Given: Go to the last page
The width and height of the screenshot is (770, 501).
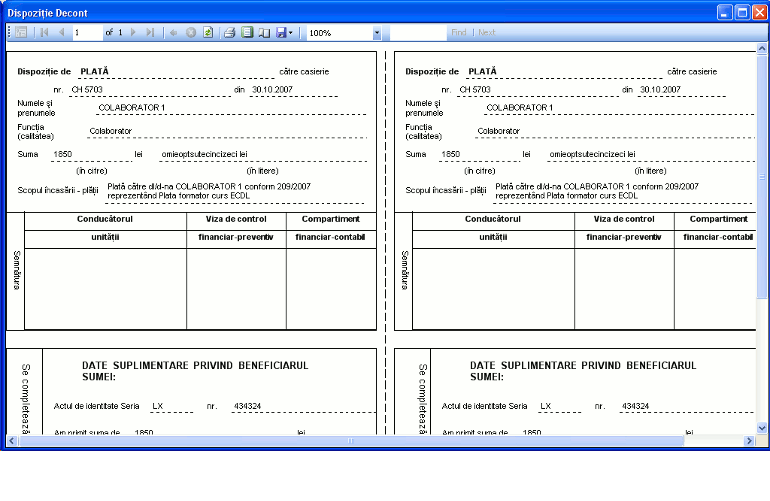Looking at the screenshot, I should 150,32.
